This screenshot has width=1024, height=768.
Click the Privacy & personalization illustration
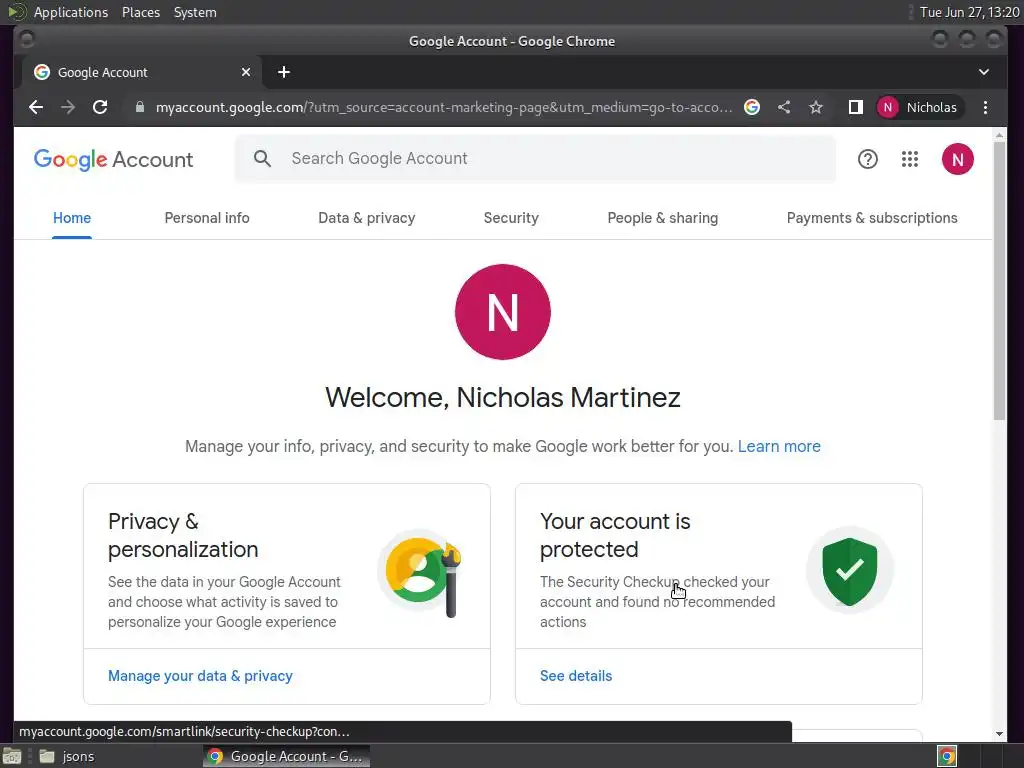point(421,573)
